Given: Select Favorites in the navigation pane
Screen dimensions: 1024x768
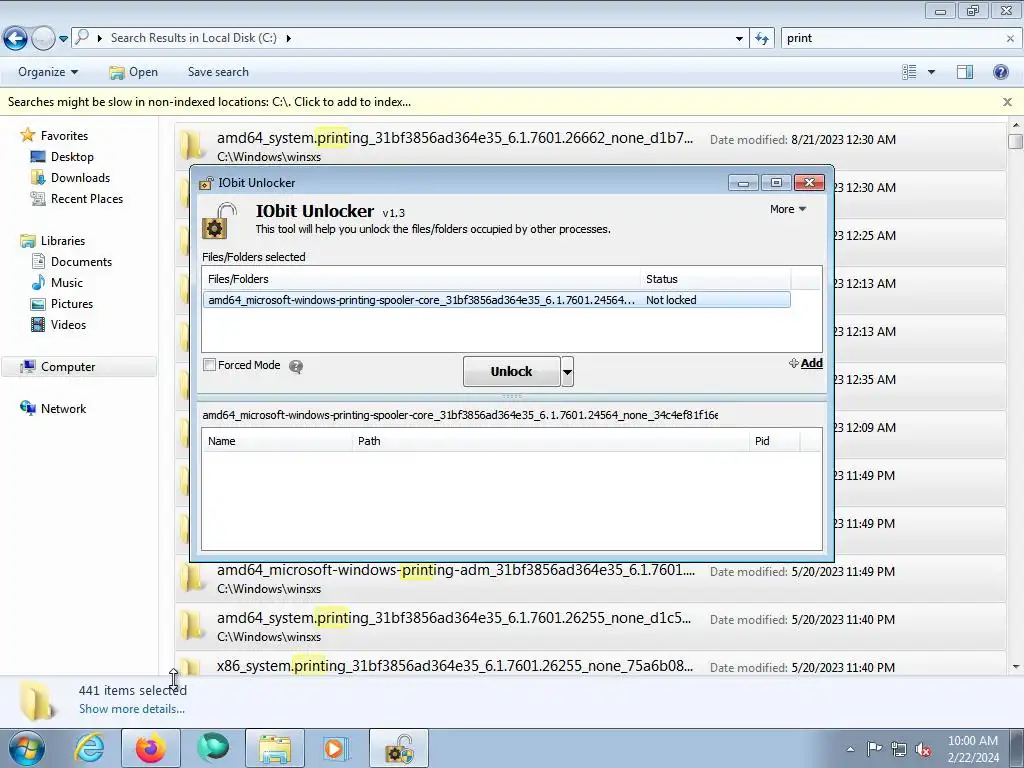Looking at the screenshot, I should click(x=64, y=136).
